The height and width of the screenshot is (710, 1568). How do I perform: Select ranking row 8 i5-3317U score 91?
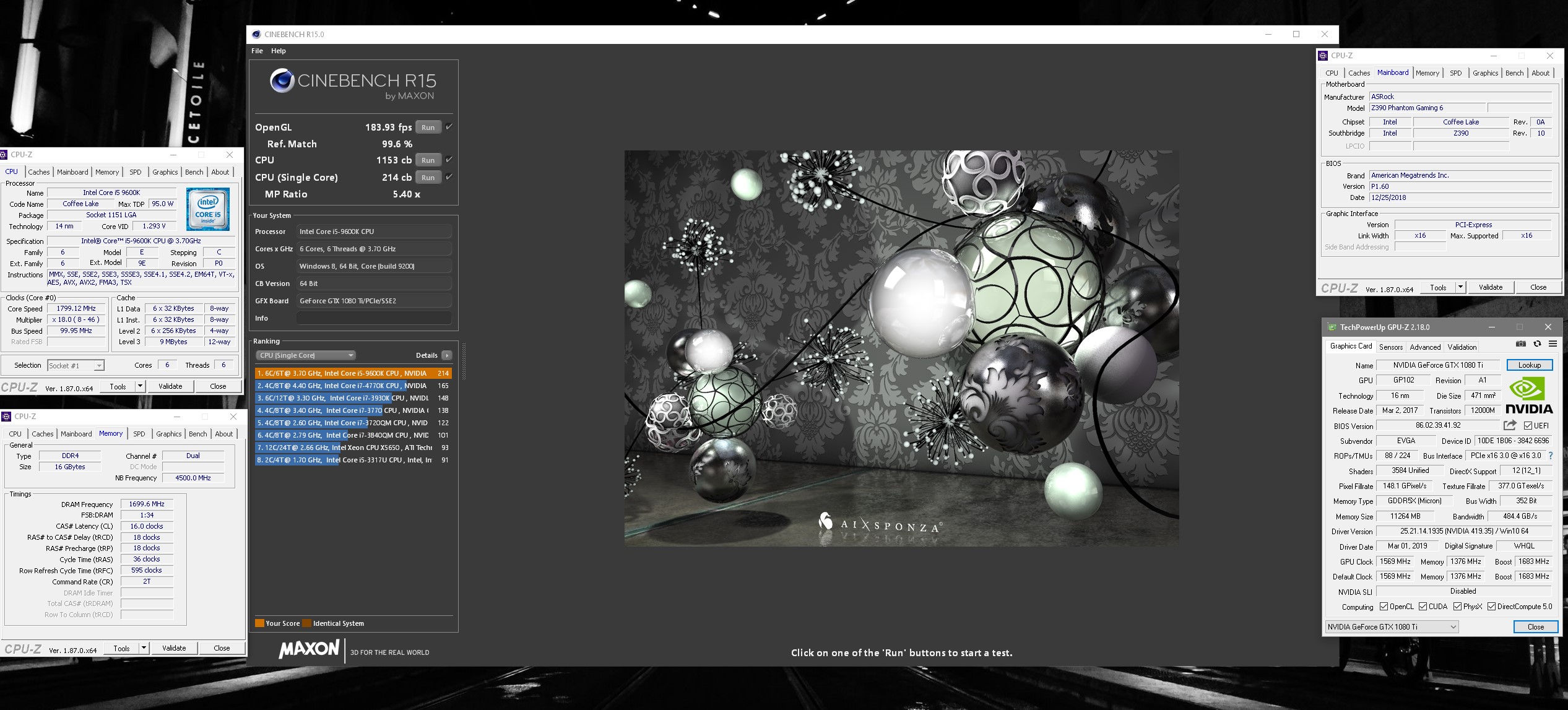click(353, 460)
